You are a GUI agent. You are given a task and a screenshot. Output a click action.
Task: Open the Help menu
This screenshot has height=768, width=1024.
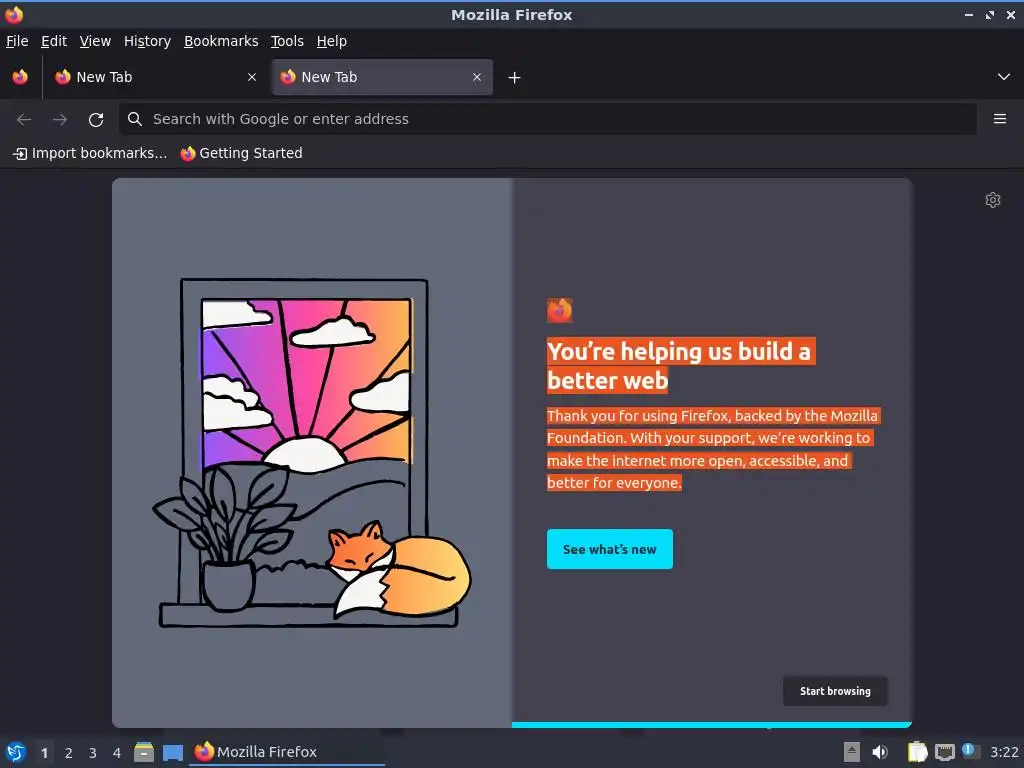[x=332, y=41]
